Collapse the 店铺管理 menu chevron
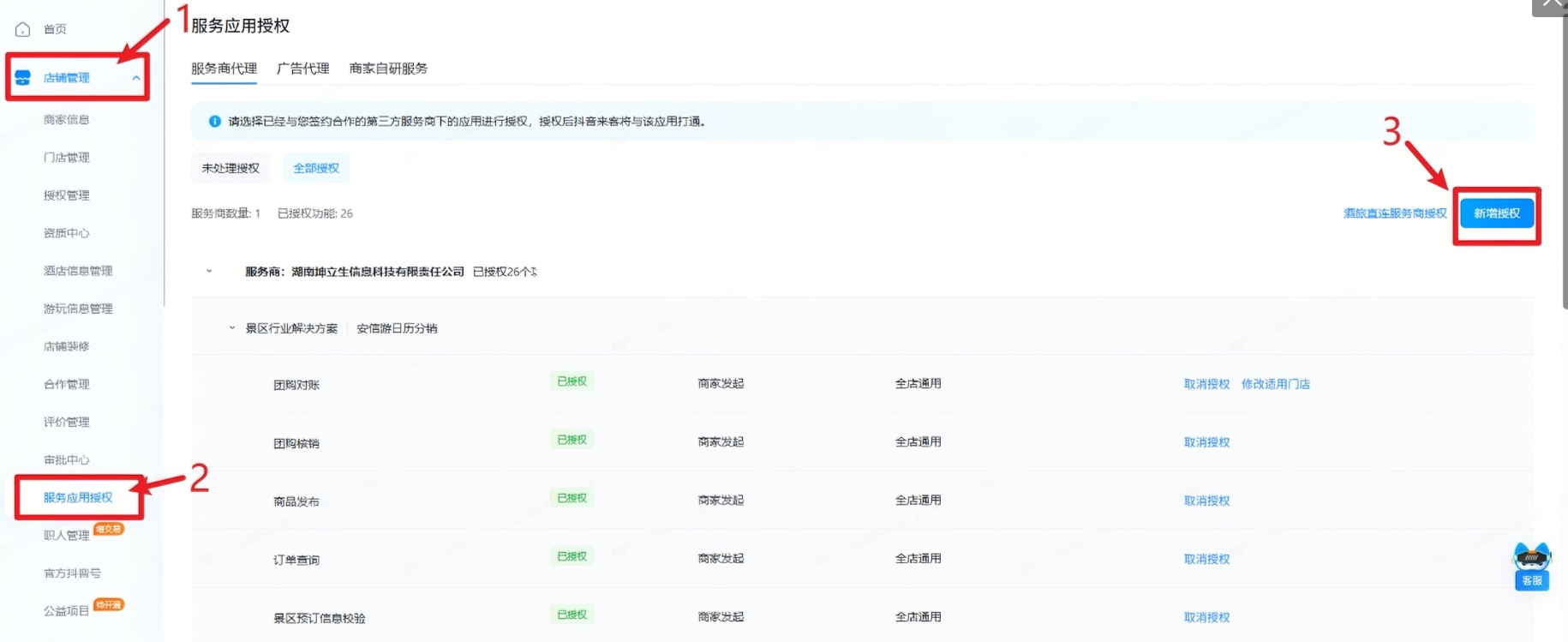1568x642 pixels. (135, 78)
